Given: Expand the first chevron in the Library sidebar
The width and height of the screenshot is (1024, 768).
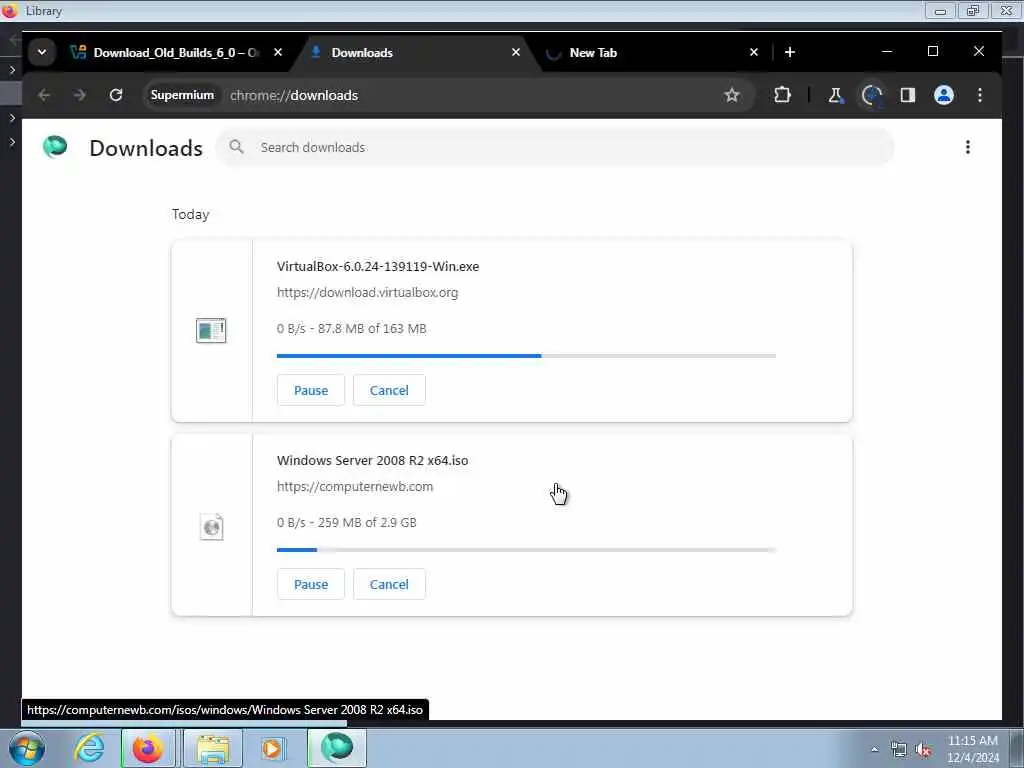Looking at the screenshot, I should pyautogui.click(x=12, y=70).
